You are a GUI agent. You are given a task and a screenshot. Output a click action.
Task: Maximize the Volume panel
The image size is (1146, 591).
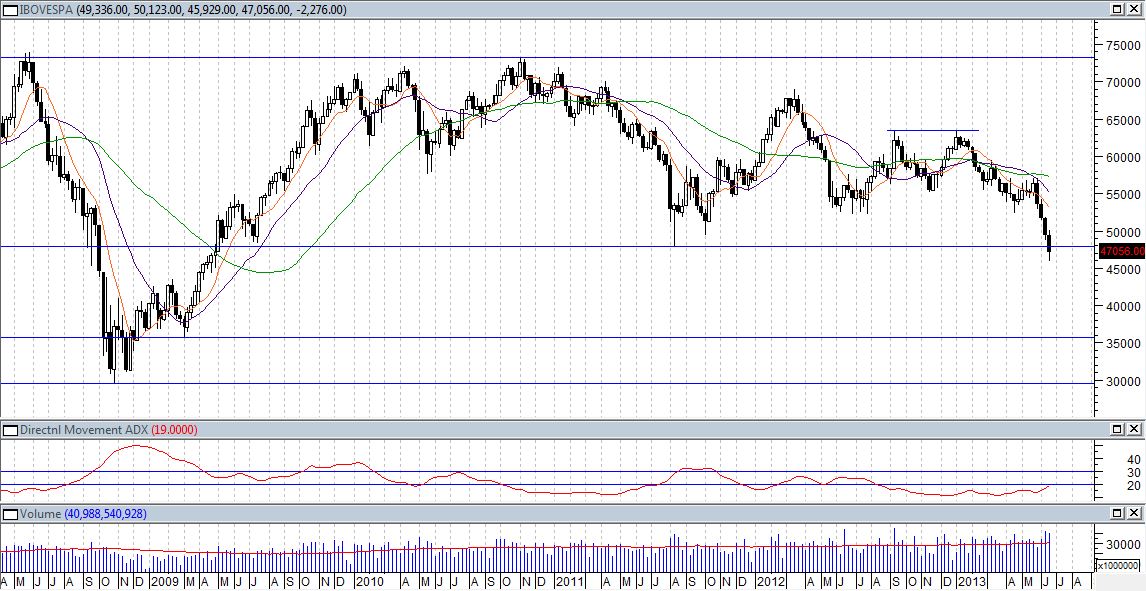(x=1118, y=514)
